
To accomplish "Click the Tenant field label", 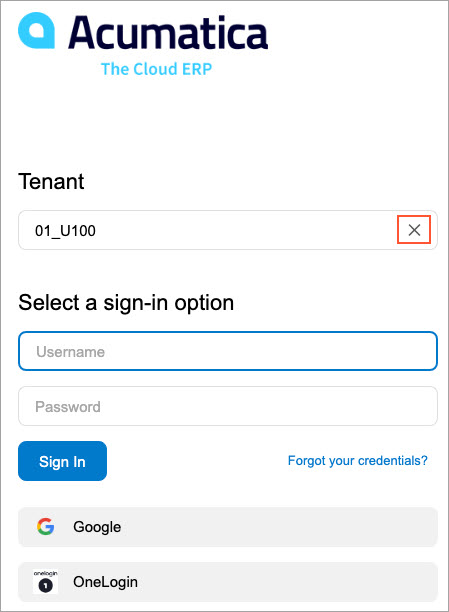I will (51, 181).
